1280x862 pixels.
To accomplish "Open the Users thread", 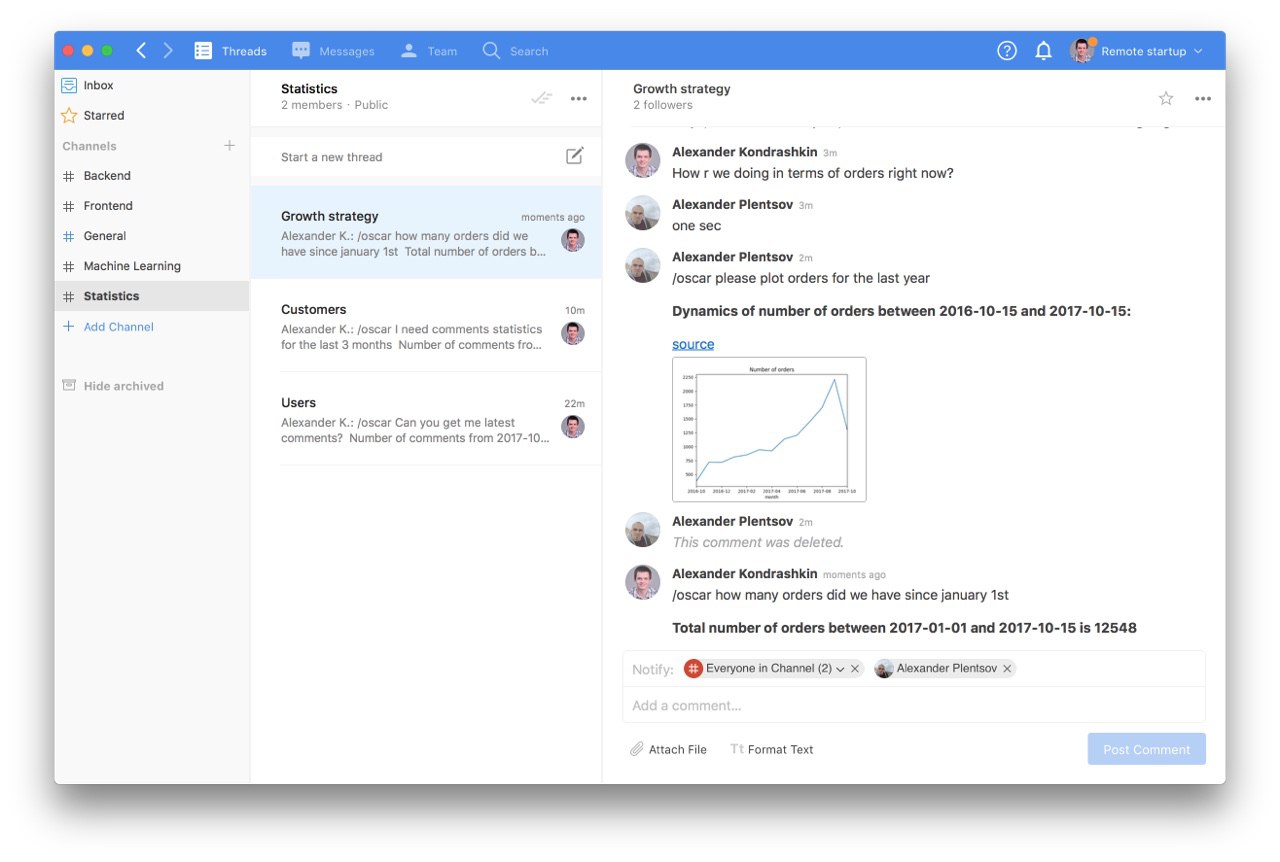I will [x=426, y=419].
